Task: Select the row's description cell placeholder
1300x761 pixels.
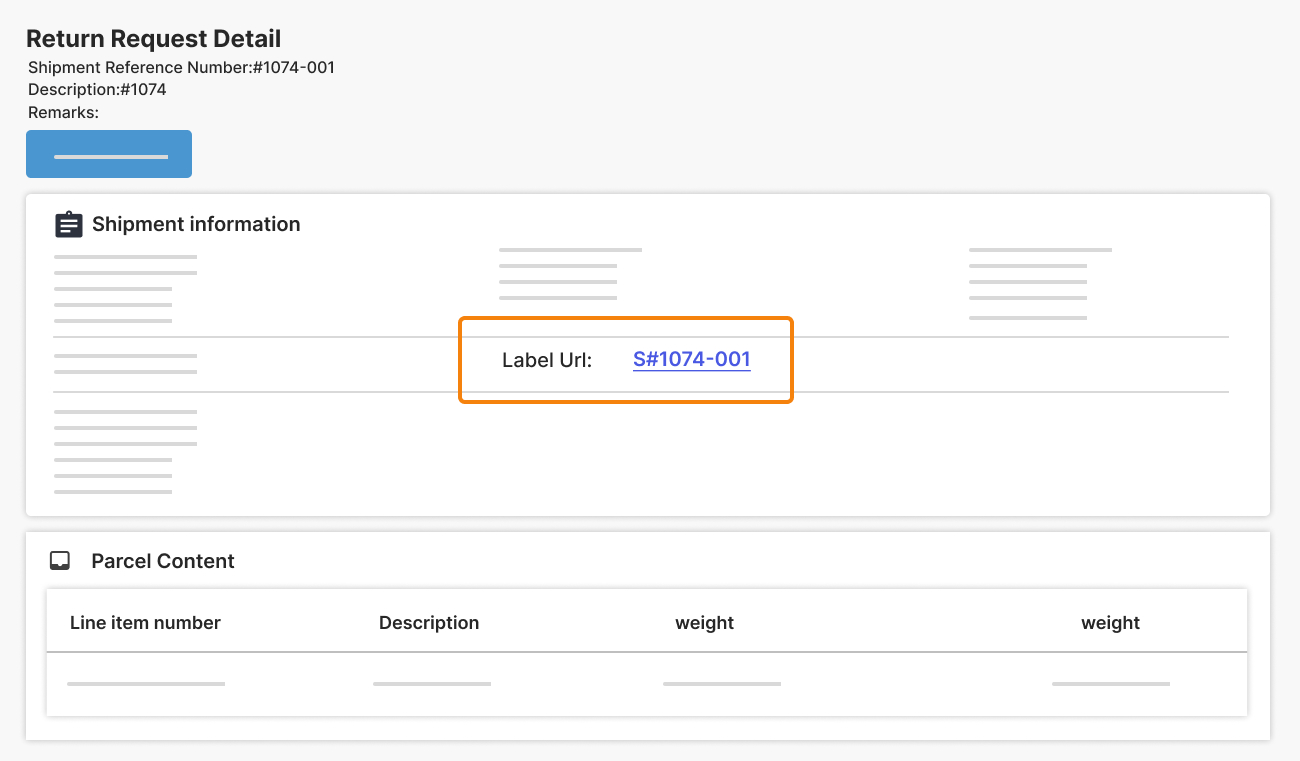Action: coord(432,684)
